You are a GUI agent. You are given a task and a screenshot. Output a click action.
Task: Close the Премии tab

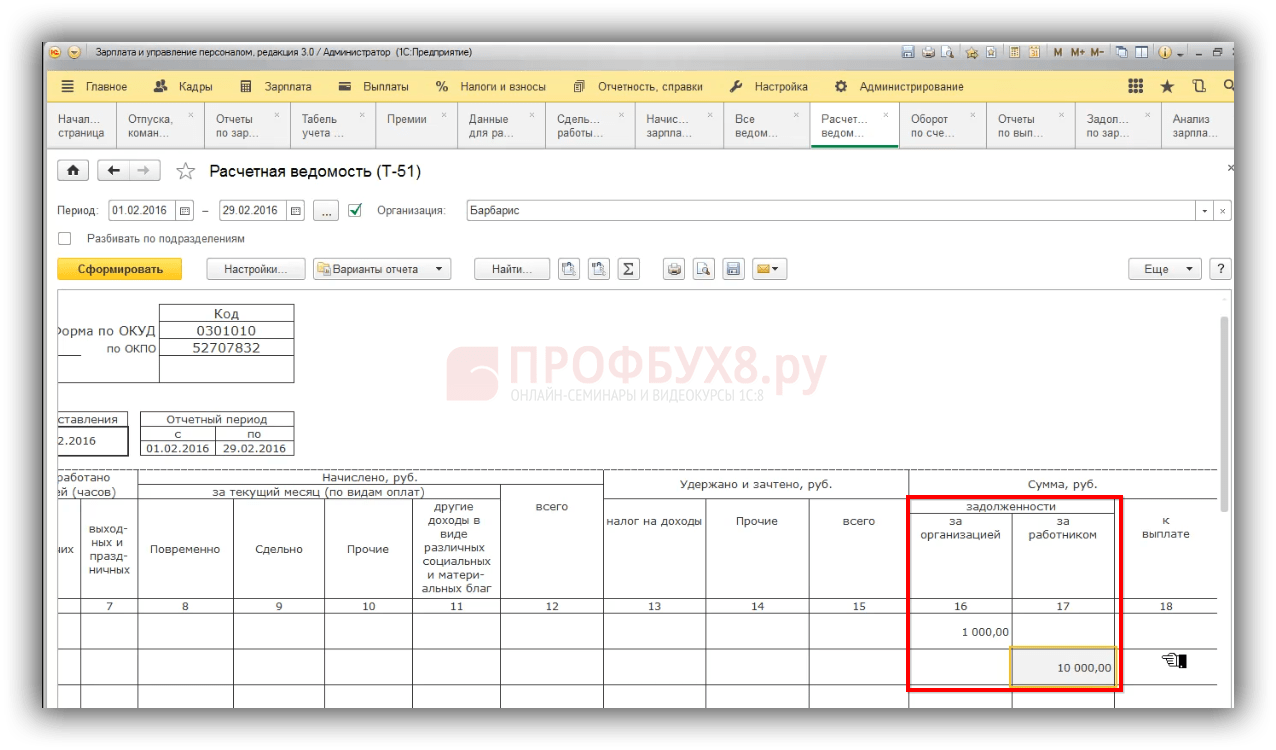446,115
